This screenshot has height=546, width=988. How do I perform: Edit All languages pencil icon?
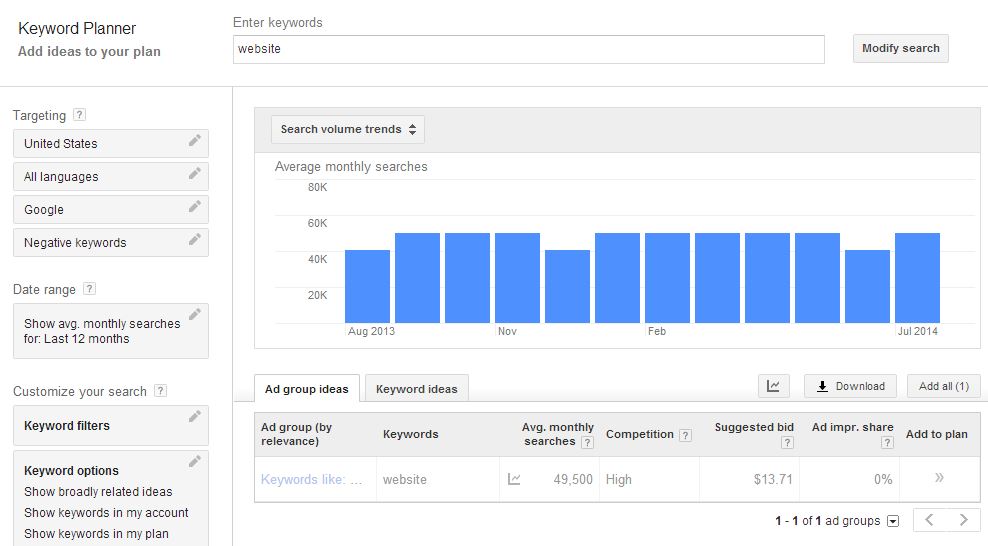click(x=195, y=173)
